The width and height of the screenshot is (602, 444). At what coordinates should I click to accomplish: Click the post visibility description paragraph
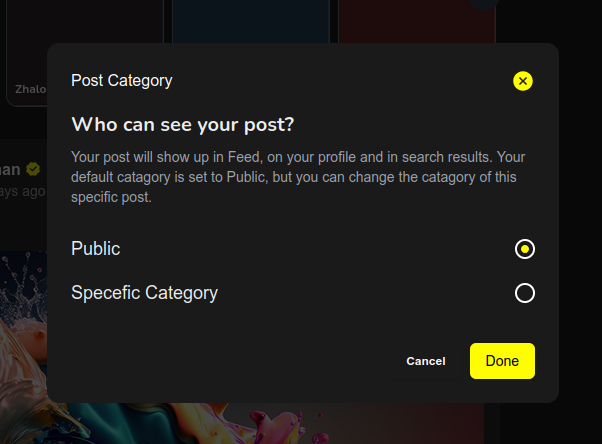pyautogui.click(x=298, y=177)
